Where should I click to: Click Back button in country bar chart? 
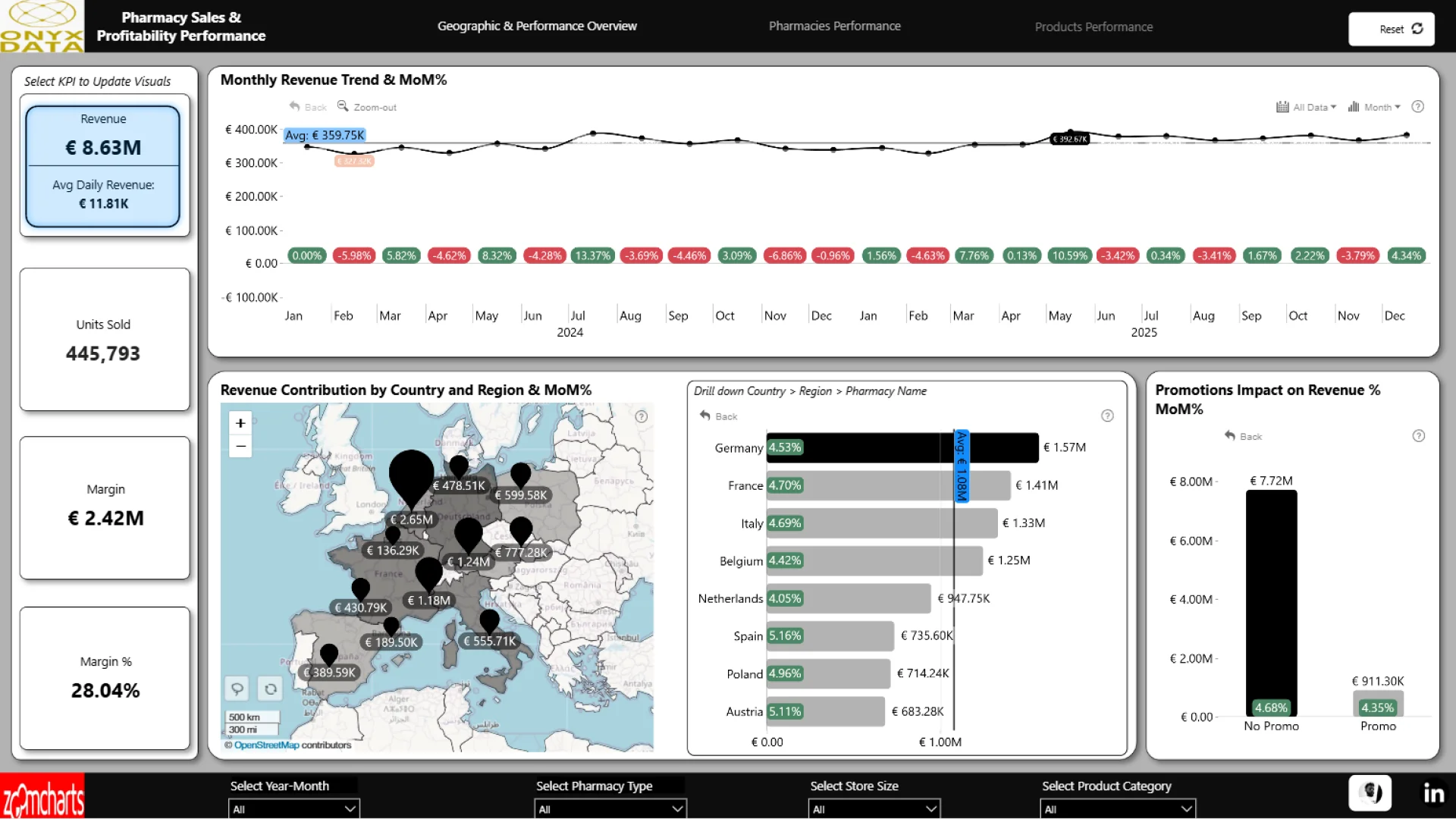click(718, 416)
